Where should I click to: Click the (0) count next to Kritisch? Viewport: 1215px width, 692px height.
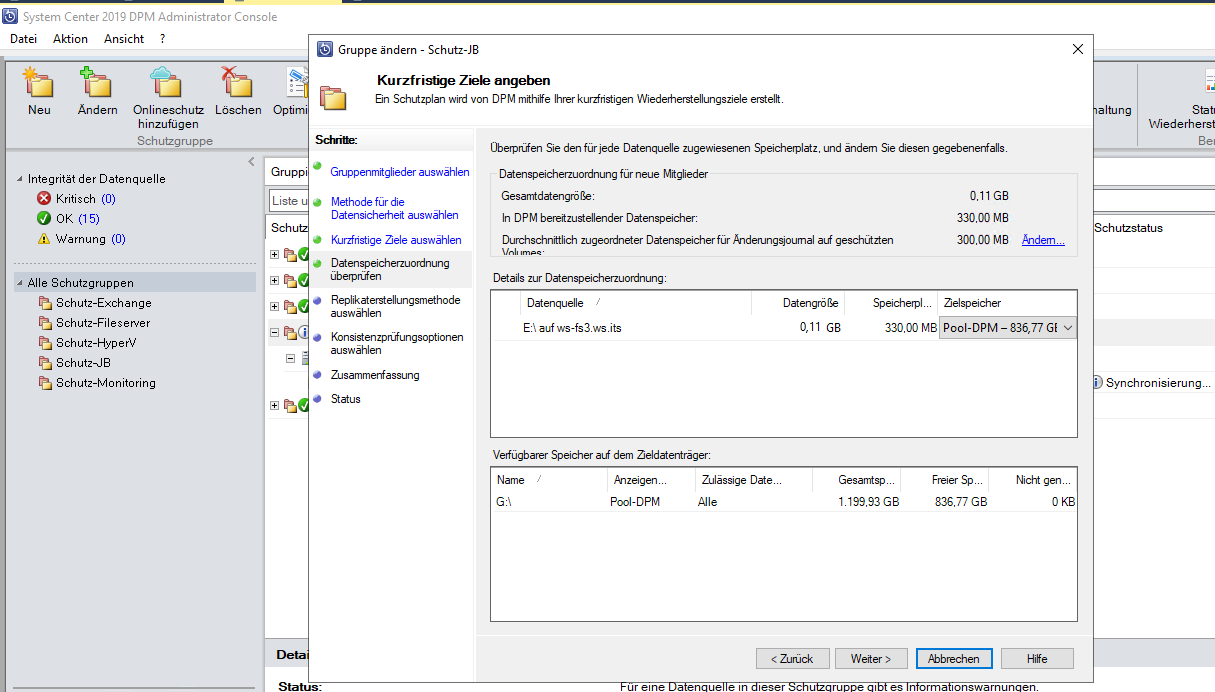(108, 199)
